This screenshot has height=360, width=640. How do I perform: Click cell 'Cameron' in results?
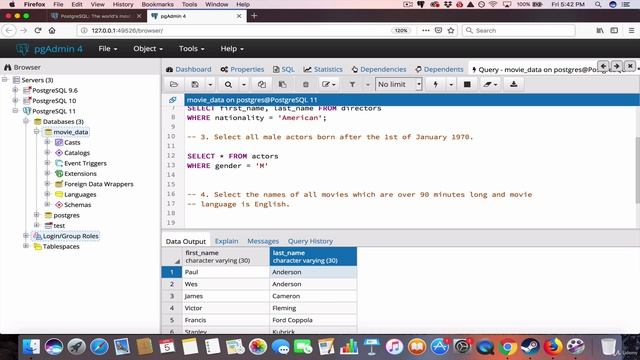tap(313, 296)
